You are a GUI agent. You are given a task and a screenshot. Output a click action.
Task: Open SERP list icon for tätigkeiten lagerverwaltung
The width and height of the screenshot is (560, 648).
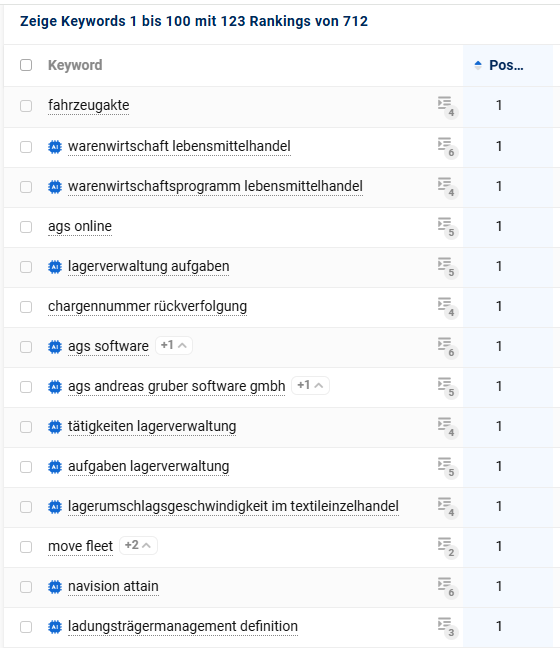point(447,427)
